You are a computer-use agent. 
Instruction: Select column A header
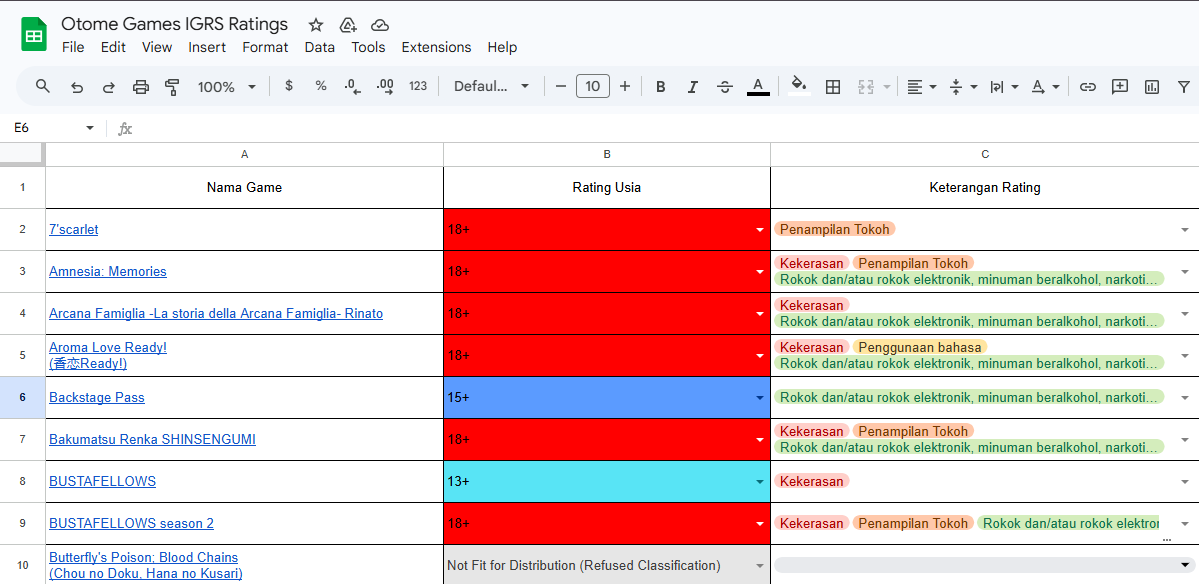(x=245, y=154)
